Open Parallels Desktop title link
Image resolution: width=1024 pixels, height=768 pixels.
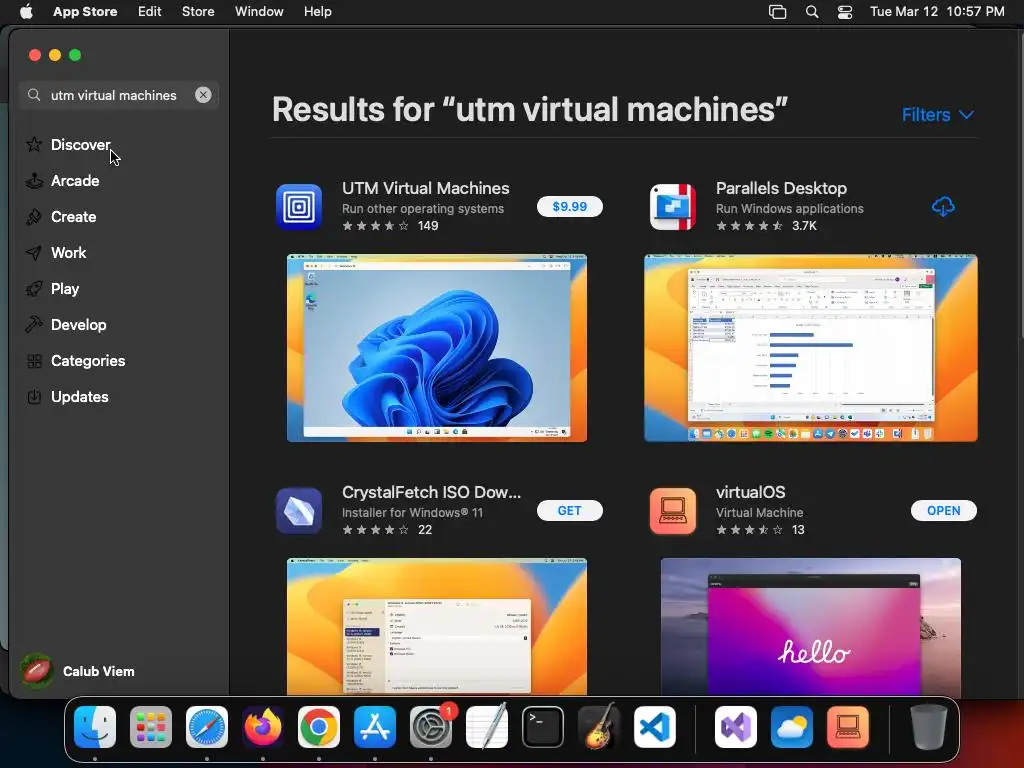(781, 188)
